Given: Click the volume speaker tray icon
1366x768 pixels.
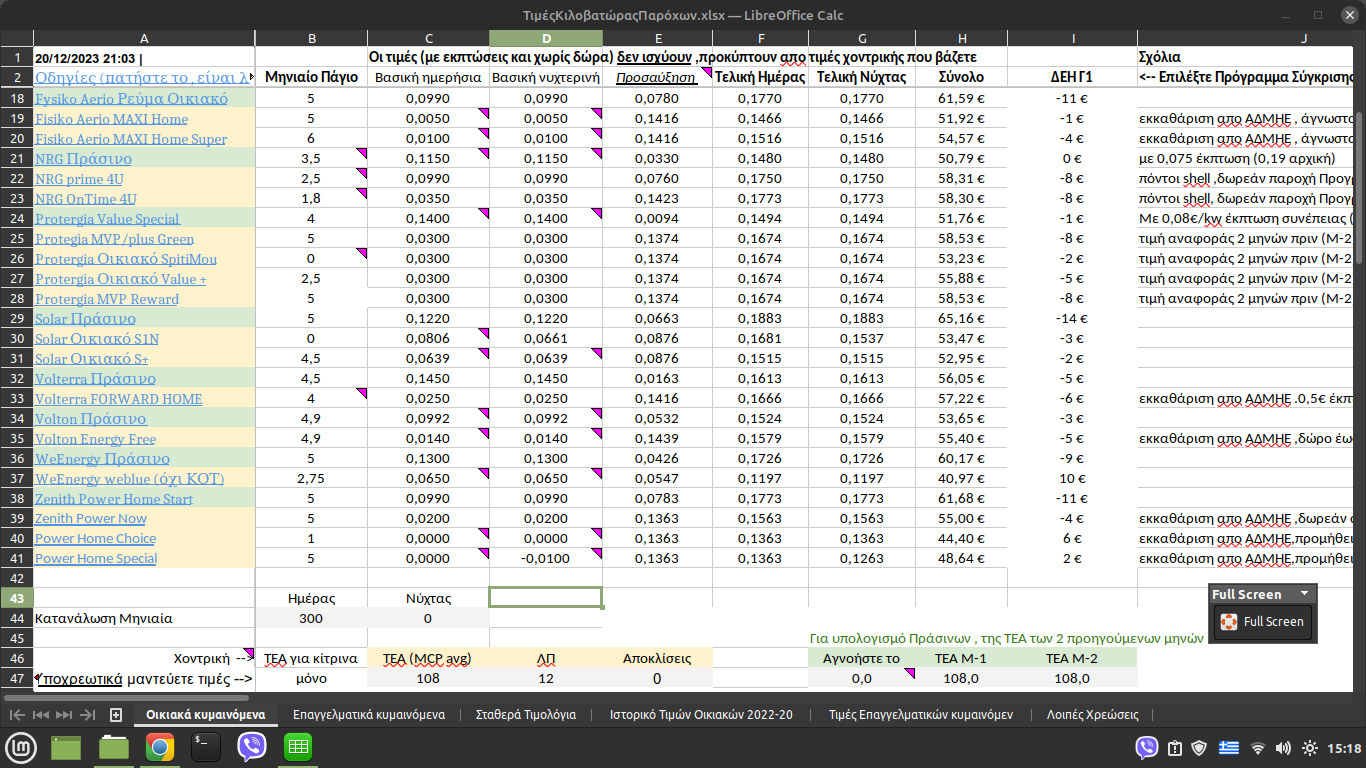Looking at the screenshot, I should click(1283, 748).
